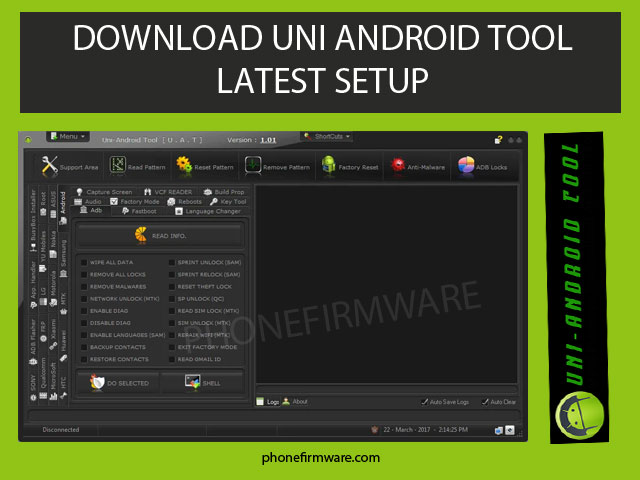
Task: Select the Nokia vertical tab
Action: tap(53, 244)
